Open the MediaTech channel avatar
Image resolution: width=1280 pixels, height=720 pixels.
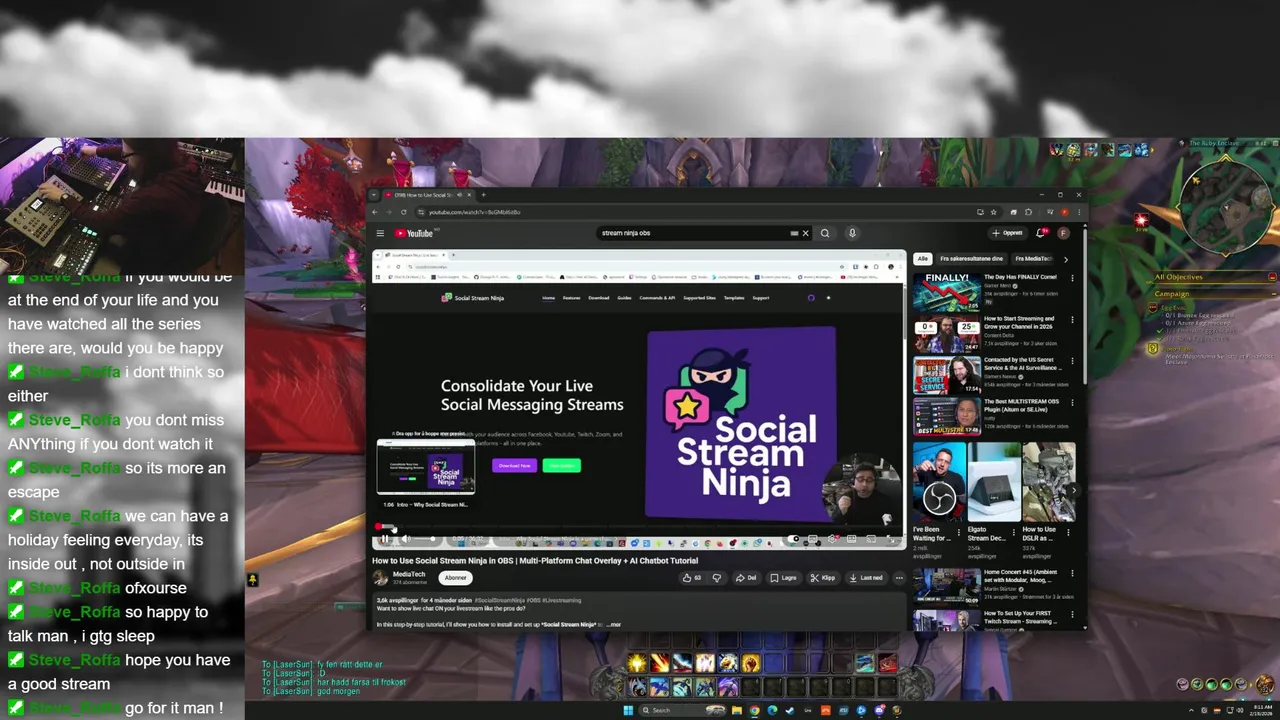coord(381,578)
